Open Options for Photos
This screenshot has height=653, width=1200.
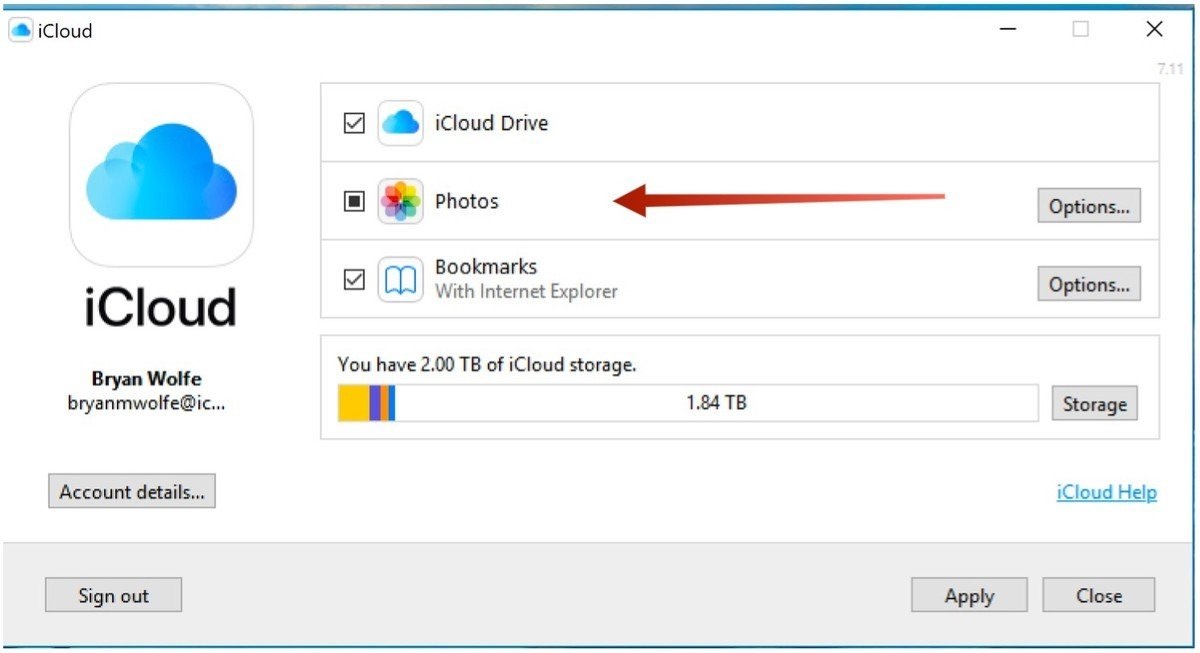[x=1088, y=206]
